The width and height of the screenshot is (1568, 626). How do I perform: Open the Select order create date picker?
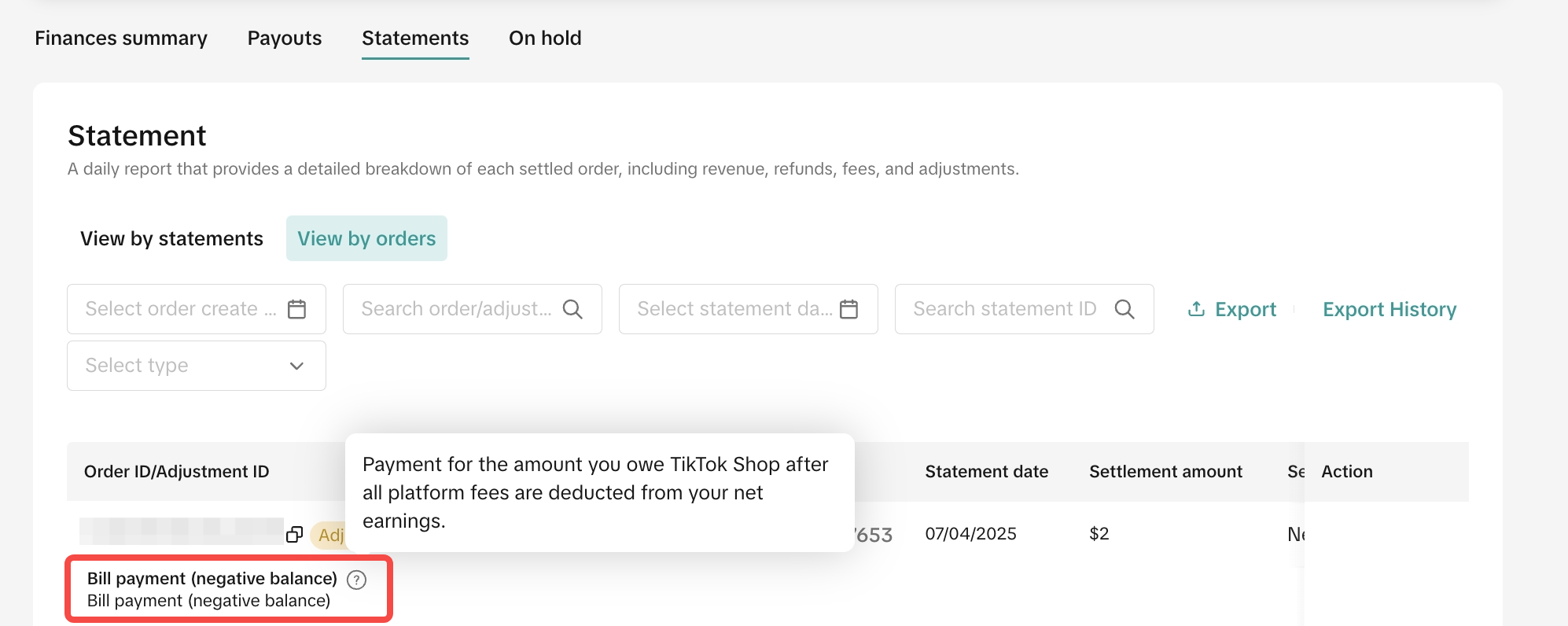tap(181, 309)
